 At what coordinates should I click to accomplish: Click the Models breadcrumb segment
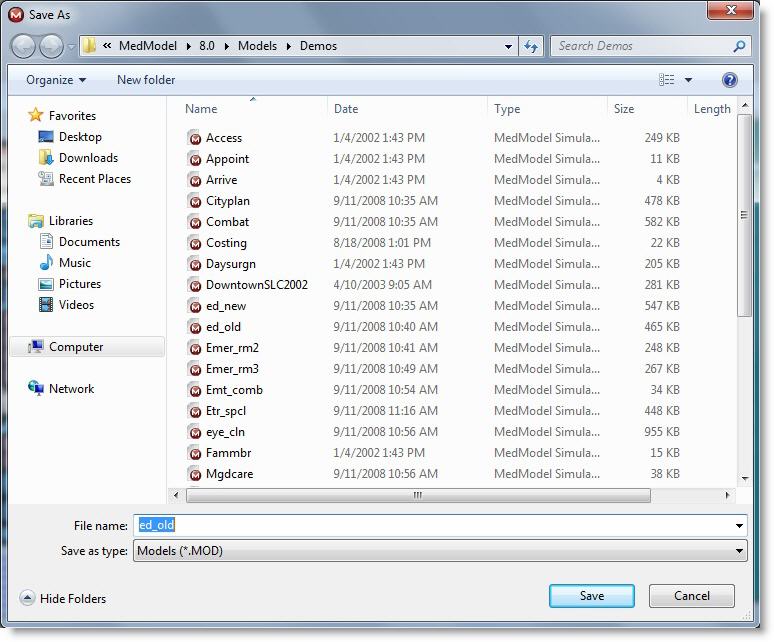point(257,46)
